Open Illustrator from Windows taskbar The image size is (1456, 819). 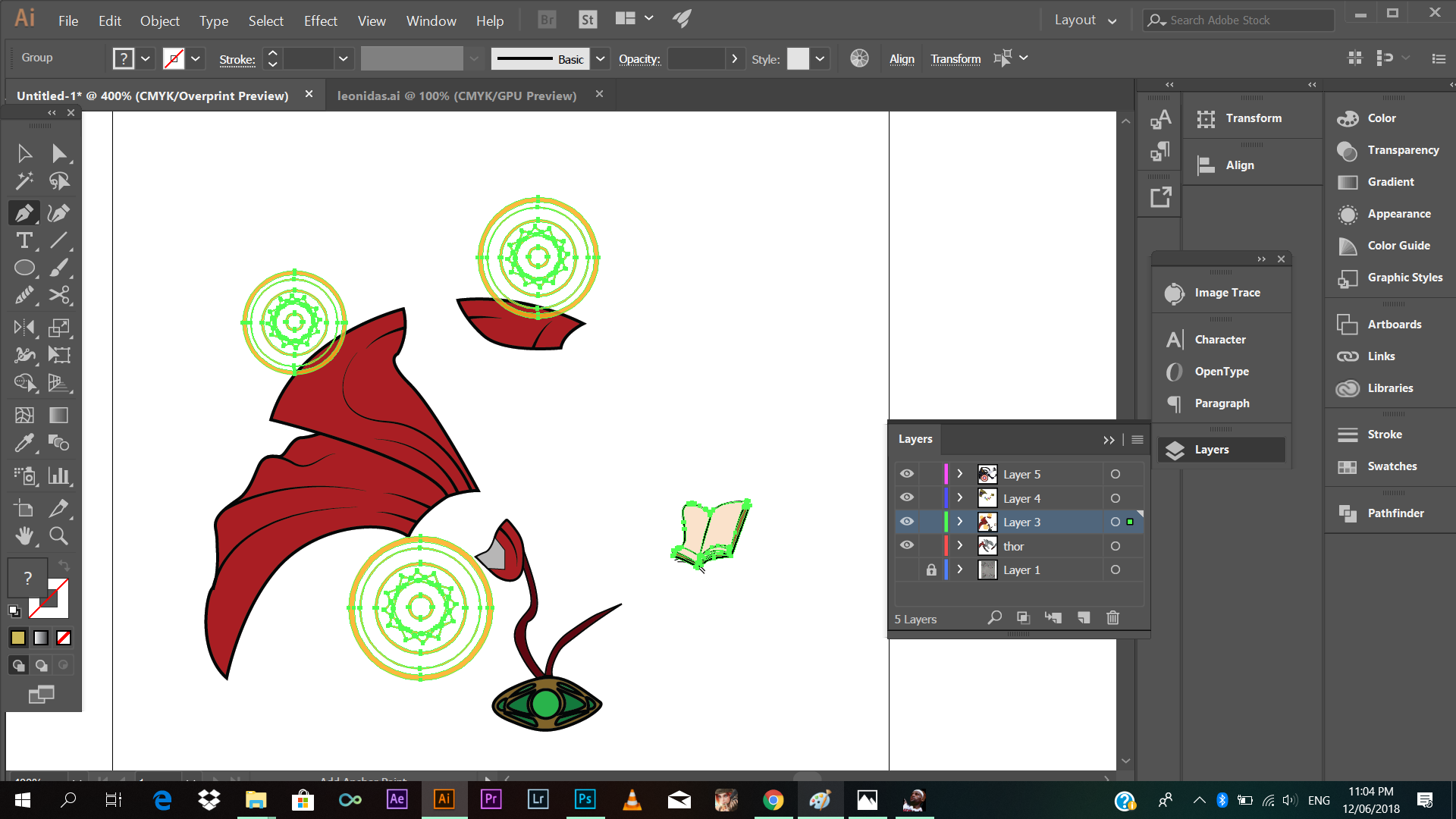coord(444,799)
